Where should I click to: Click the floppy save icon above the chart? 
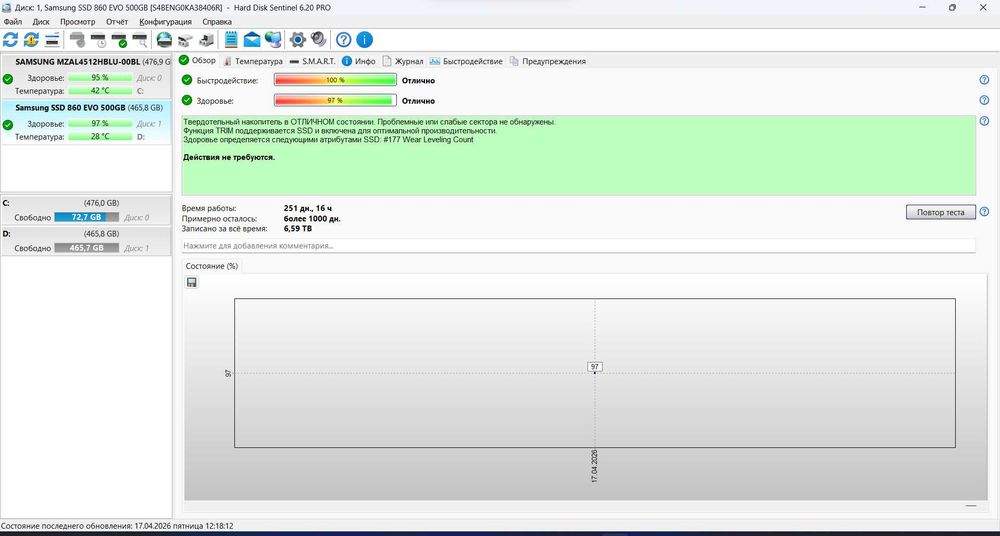191,282
